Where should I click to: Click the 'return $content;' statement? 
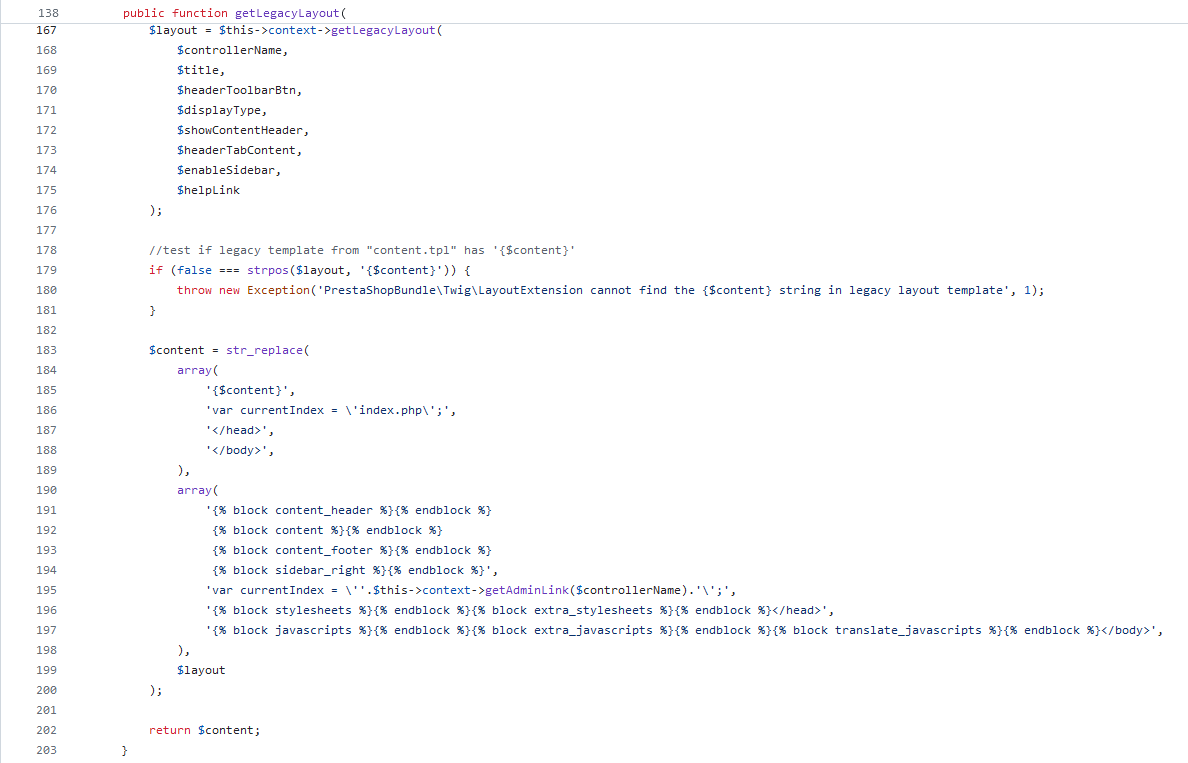(x=204, y=730)
